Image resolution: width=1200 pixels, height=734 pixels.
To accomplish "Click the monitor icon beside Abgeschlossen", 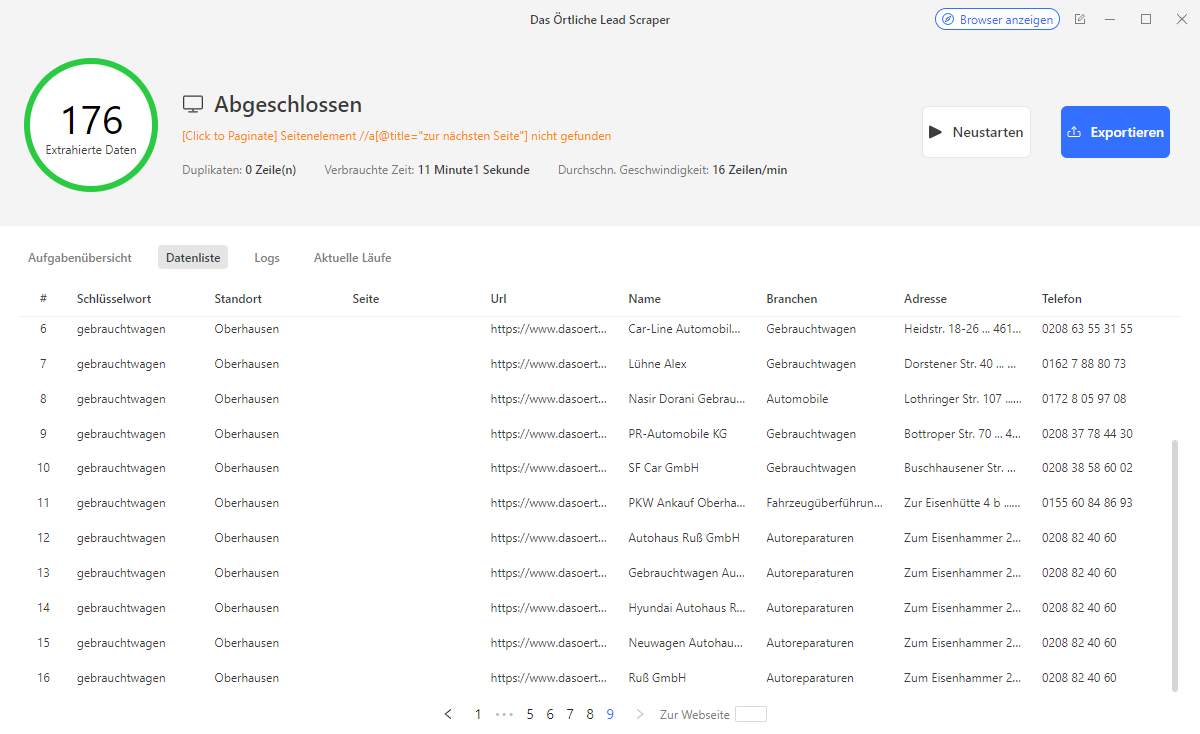I will [x=193, y=105].
